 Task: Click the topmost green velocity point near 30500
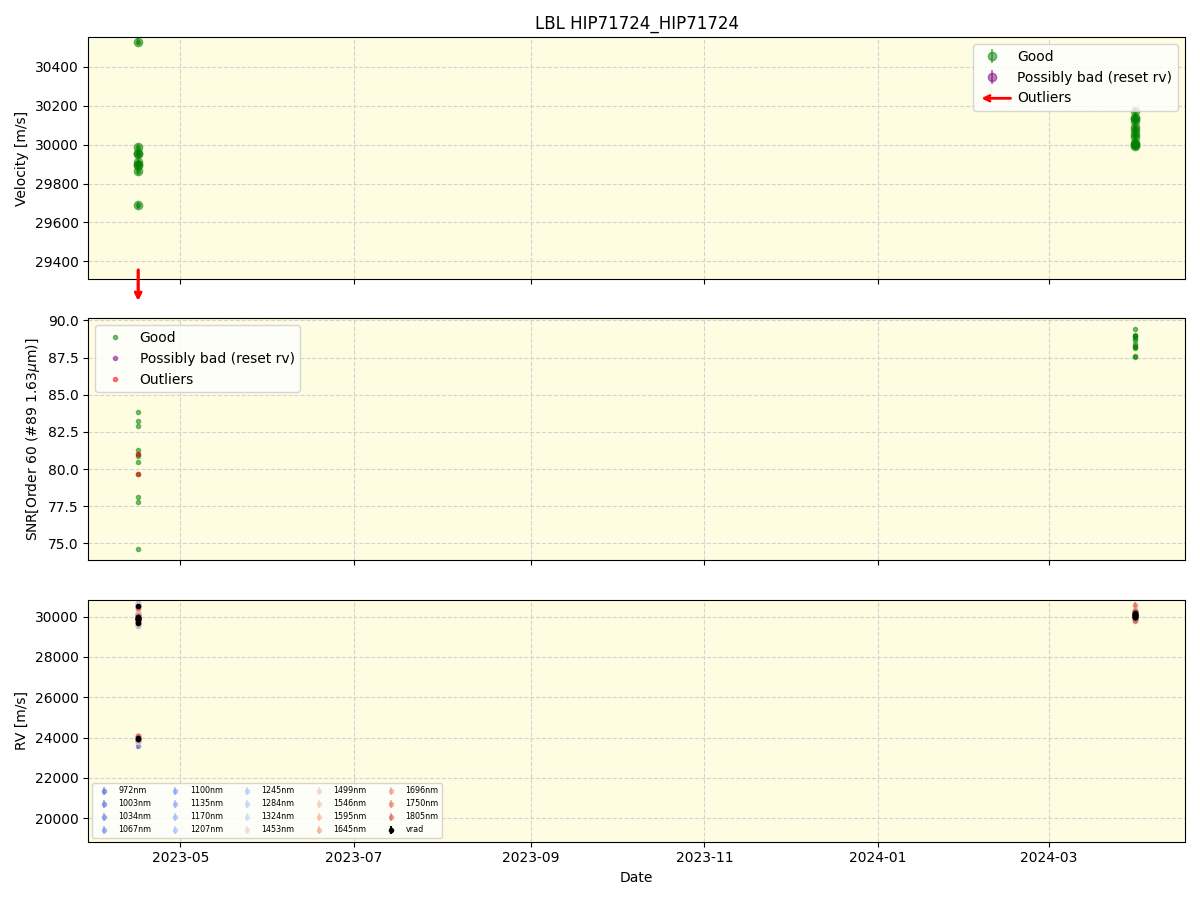[138, 42]
